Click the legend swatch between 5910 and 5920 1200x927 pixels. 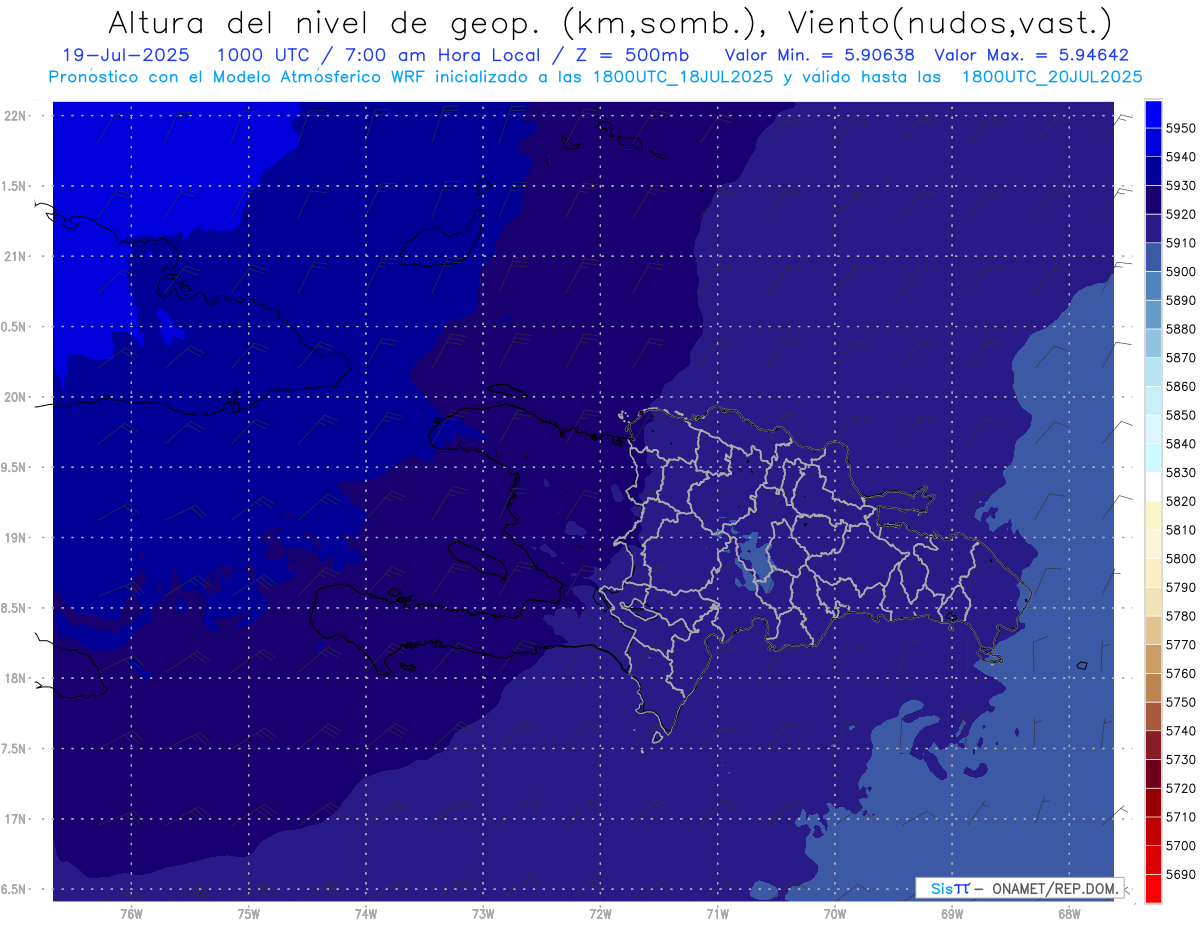tap(1153, 229)
